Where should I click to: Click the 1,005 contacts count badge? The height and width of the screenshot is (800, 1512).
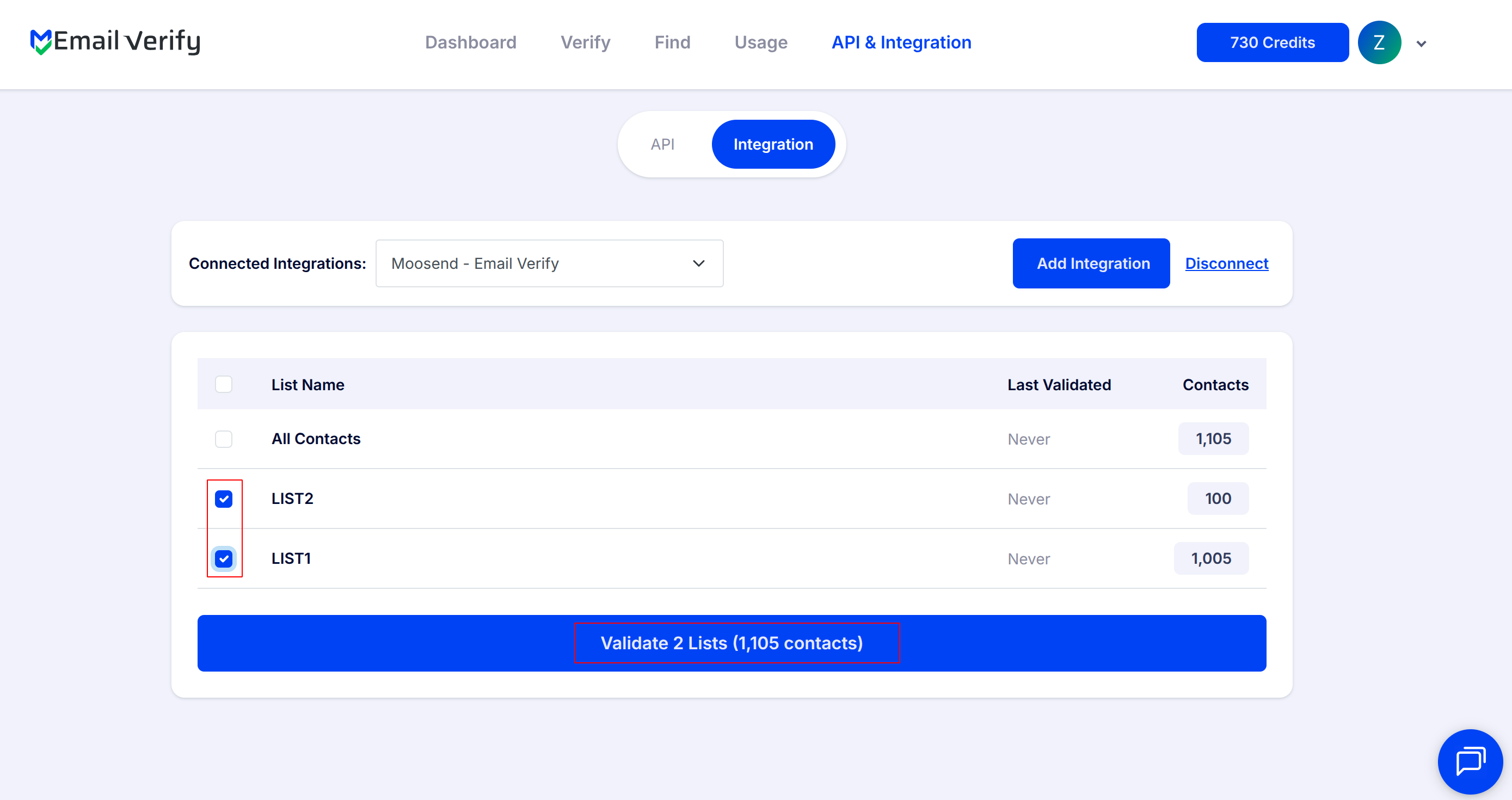[x=1210, y=558]
